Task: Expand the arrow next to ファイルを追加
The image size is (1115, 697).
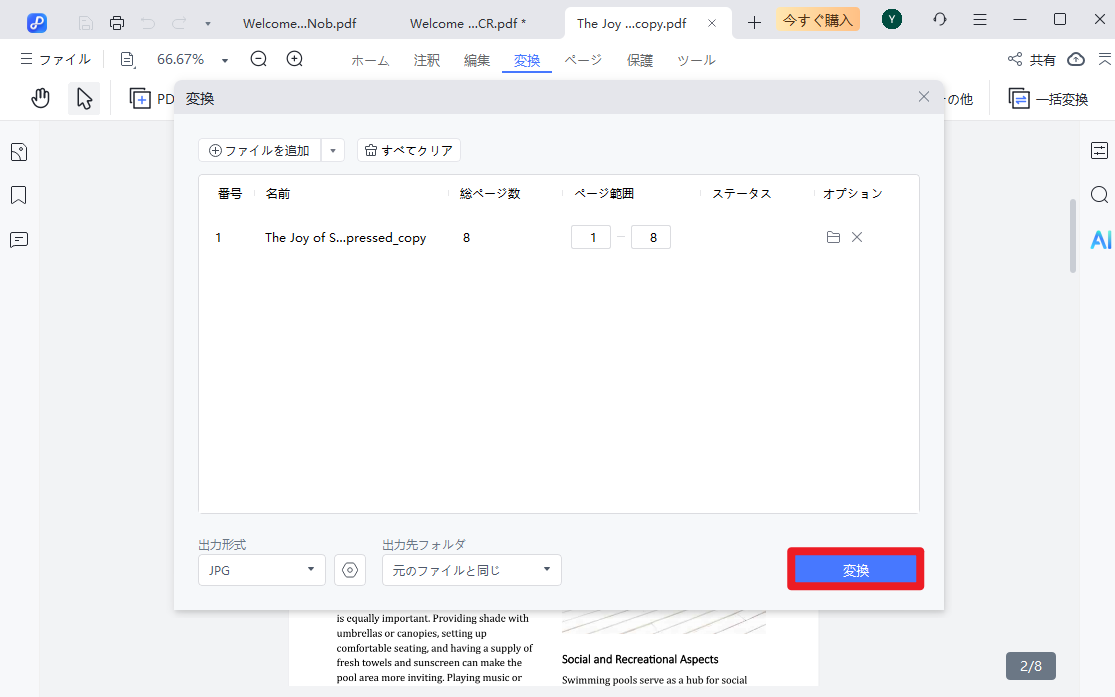Action: [x=333, y=149]
